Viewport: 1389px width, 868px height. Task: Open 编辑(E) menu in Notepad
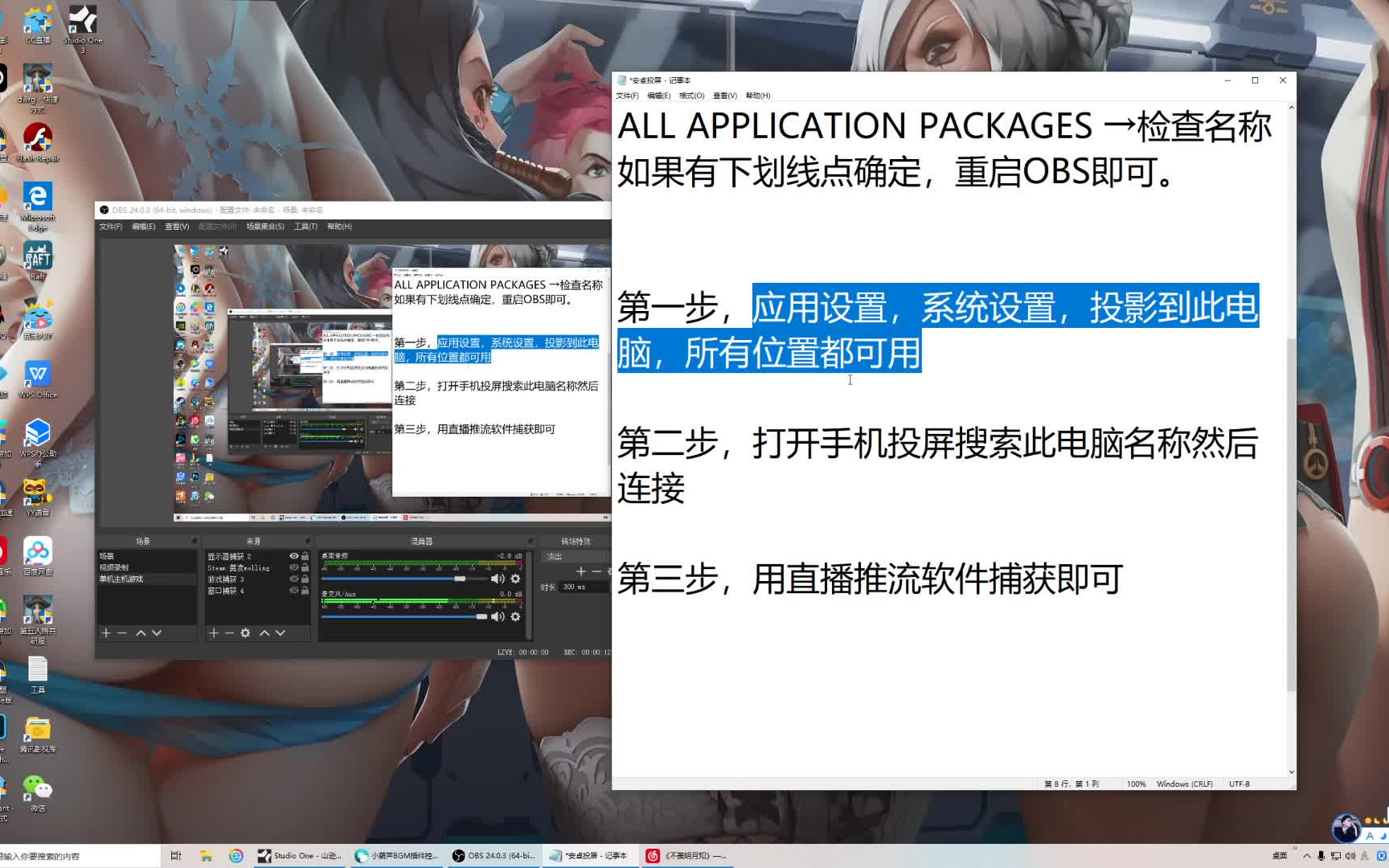(x=658, y=96)
